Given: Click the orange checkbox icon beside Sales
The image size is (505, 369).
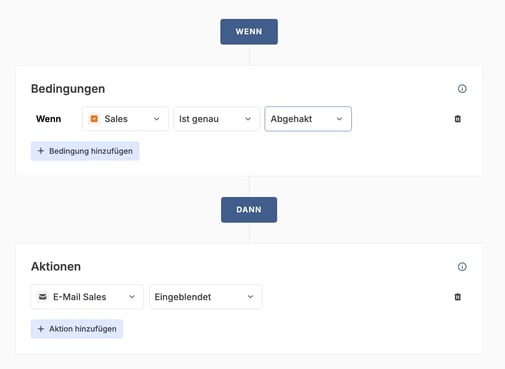Looking at the screenshot, I should click(94, 119).
